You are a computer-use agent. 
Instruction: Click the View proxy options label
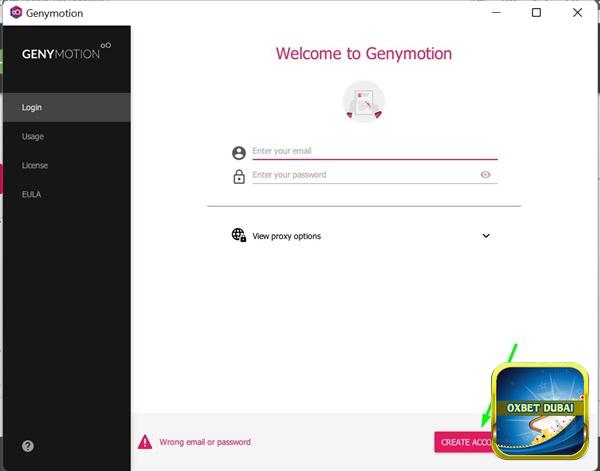[287, 236]
